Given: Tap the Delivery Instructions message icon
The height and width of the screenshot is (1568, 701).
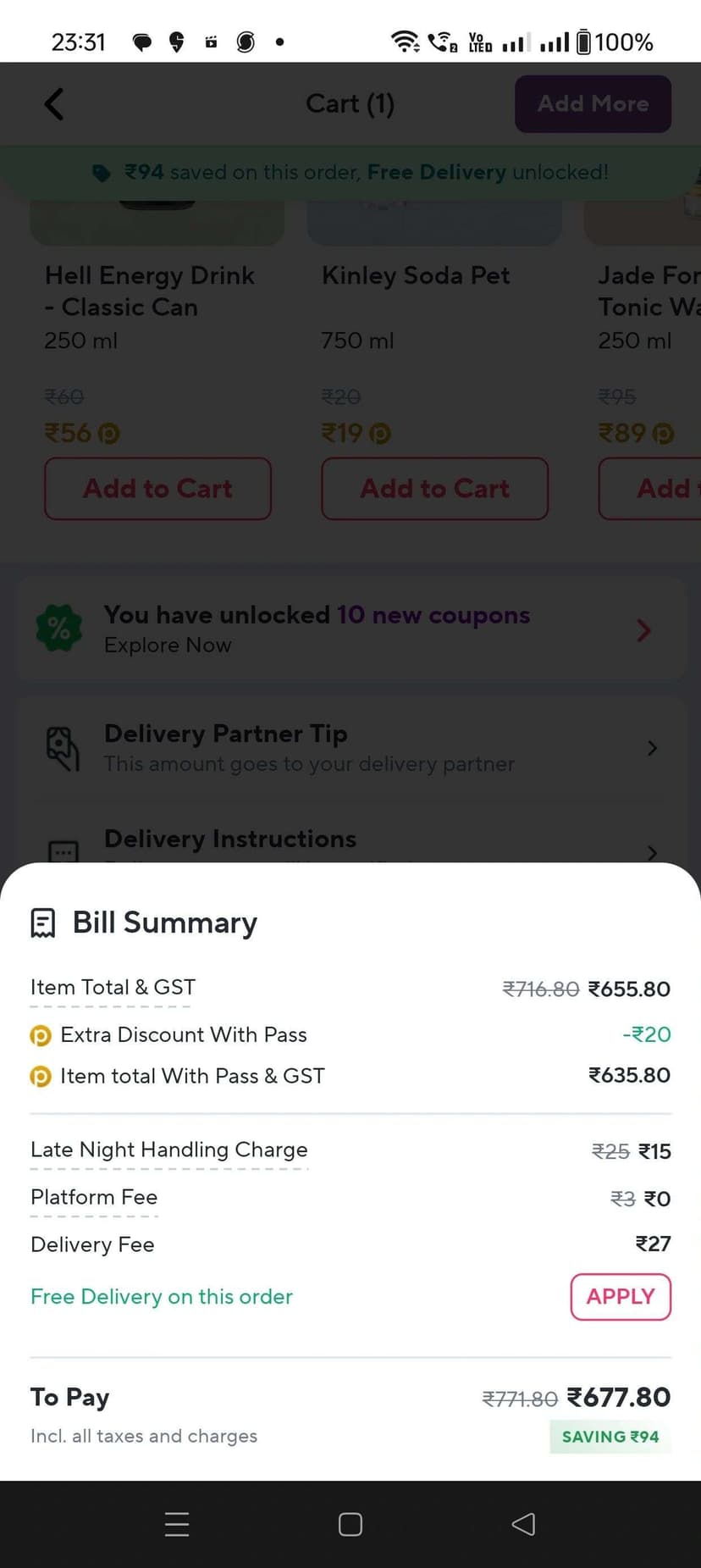Looking at the screenshot, I should tap(63, 851).
